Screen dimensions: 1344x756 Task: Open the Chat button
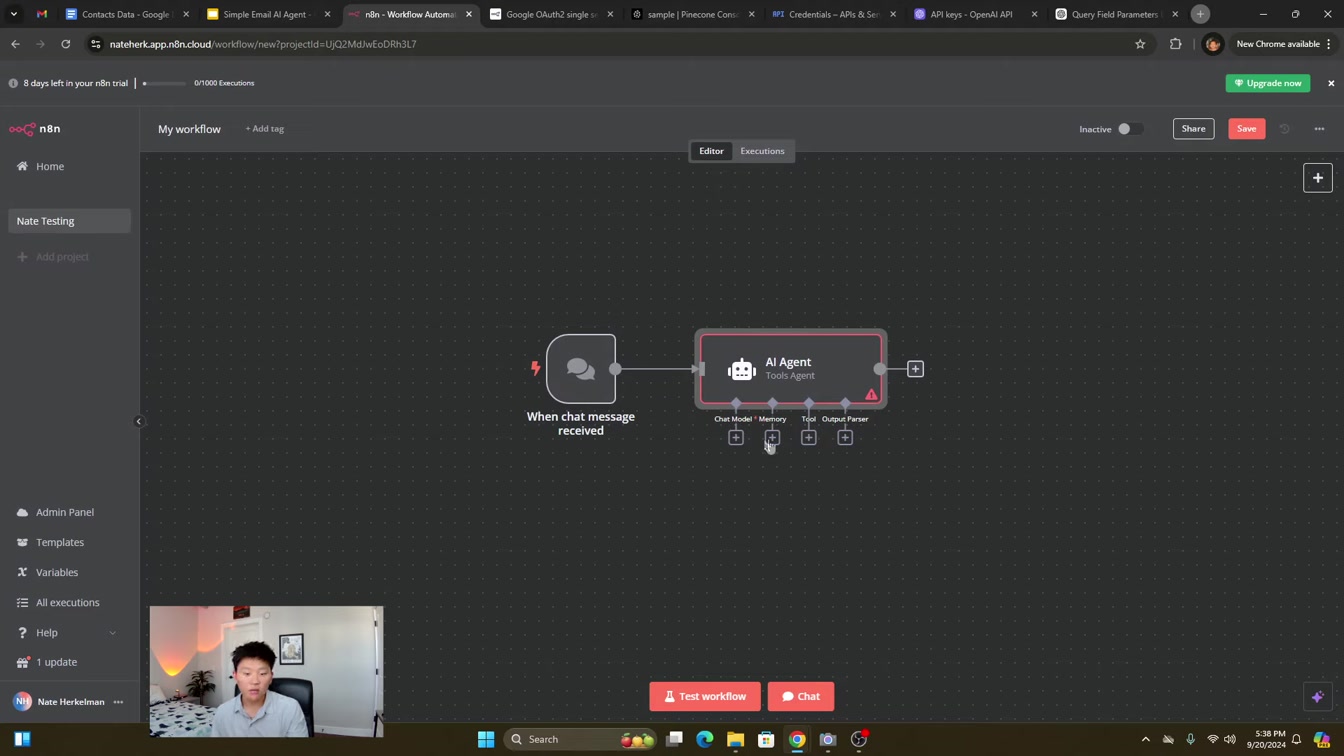coord(801,697)
